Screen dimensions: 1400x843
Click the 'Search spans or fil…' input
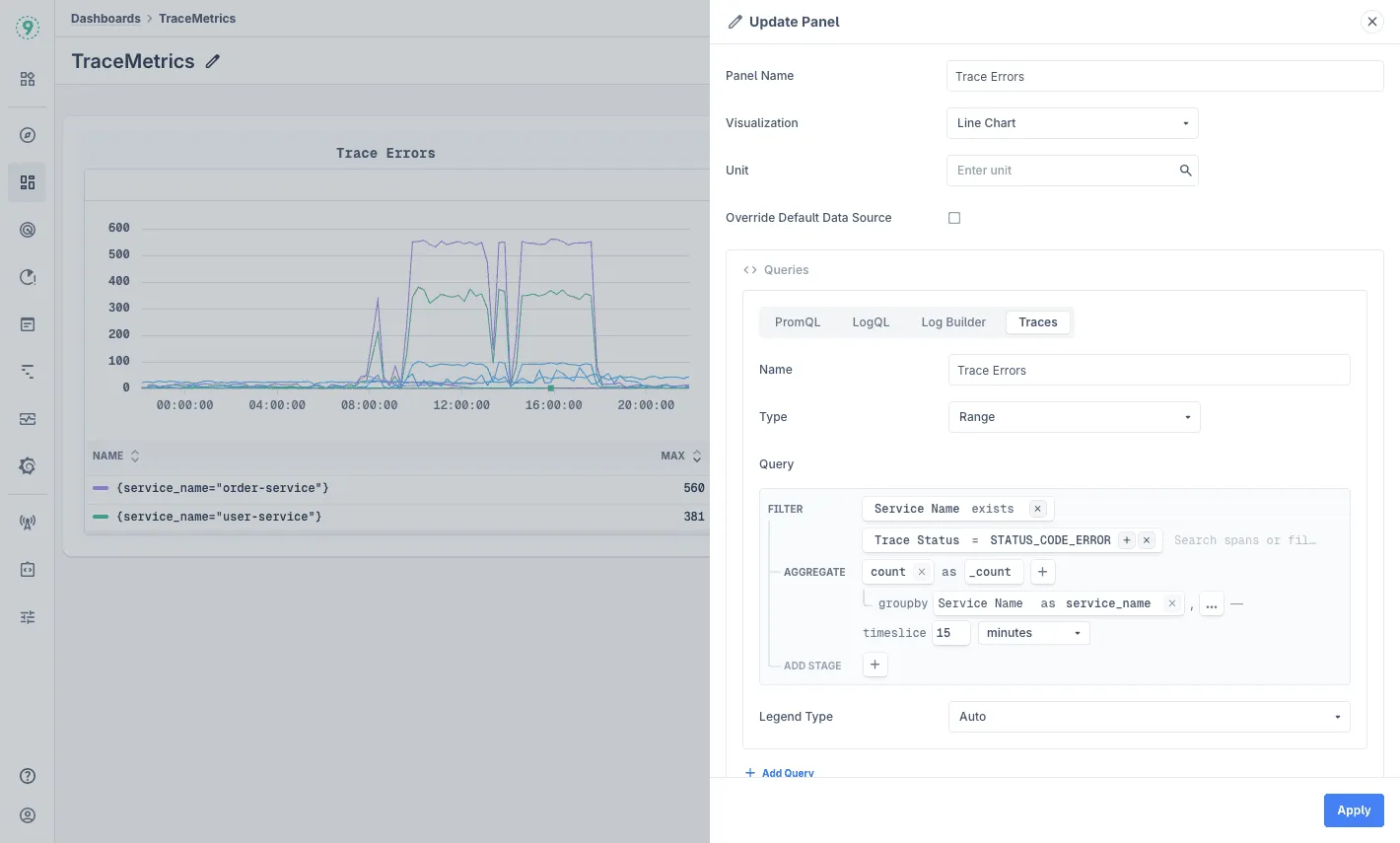pyautogui.click(x=1244, y=540)
